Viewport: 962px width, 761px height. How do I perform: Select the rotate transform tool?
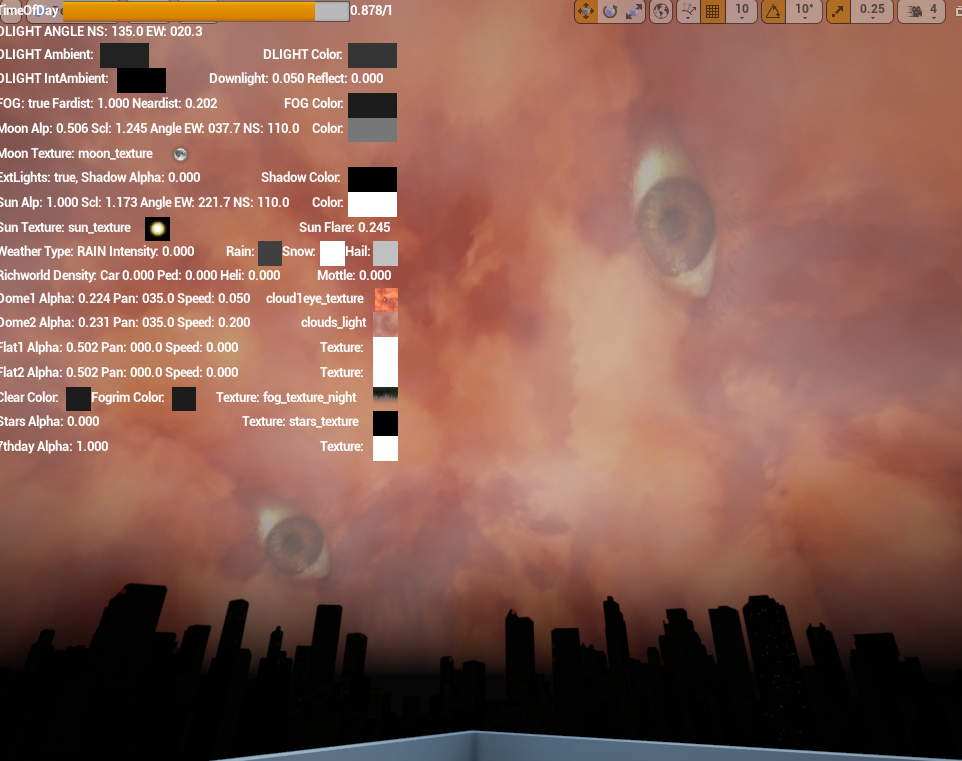coord(610,12)
